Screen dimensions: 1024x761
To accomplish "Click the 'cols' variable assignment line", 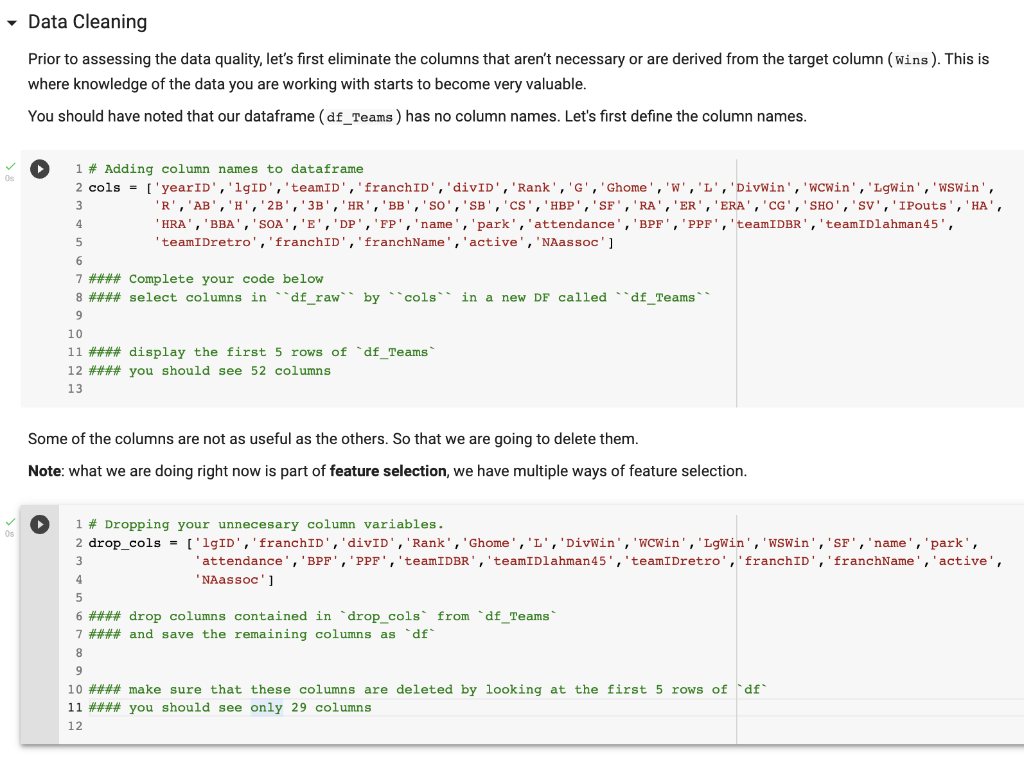I will (541, 187).
